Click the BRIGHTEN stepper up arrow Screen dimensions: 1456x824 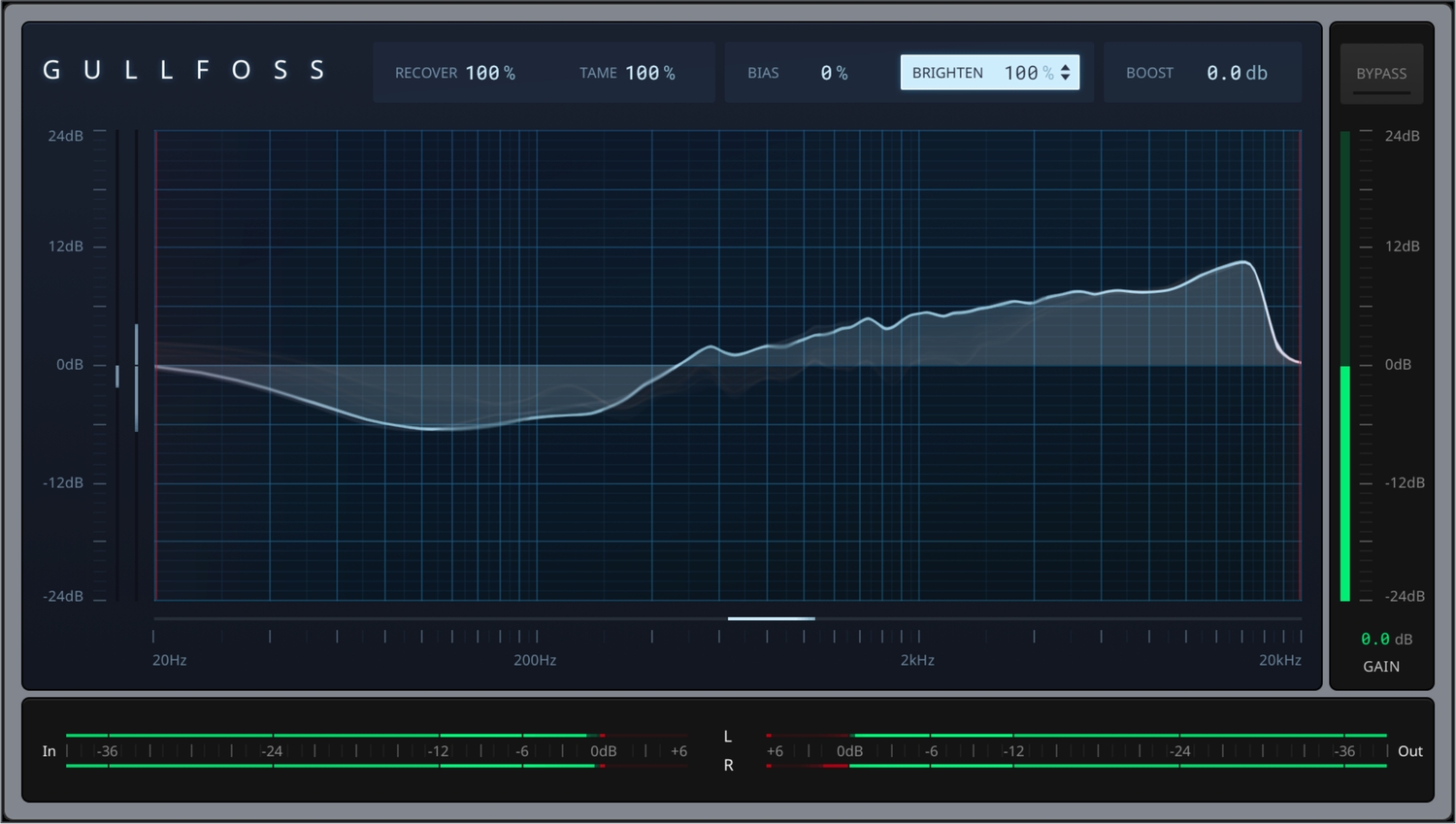click(1066, 67)
